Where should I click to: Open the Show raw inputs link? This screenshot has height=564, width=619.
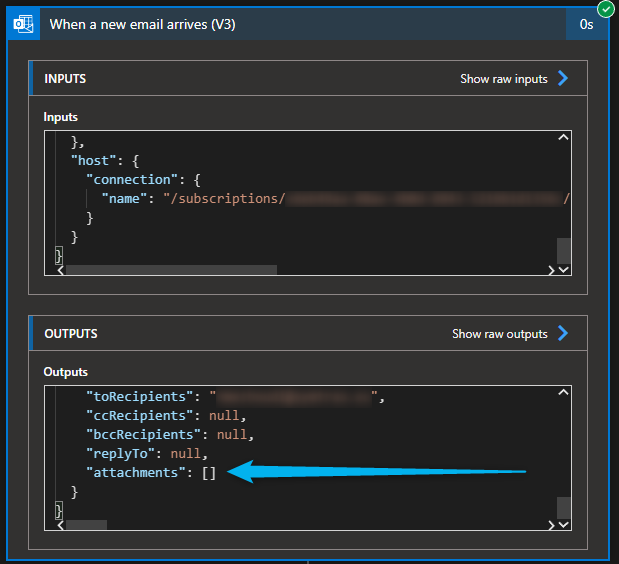[x=504, y=79]
